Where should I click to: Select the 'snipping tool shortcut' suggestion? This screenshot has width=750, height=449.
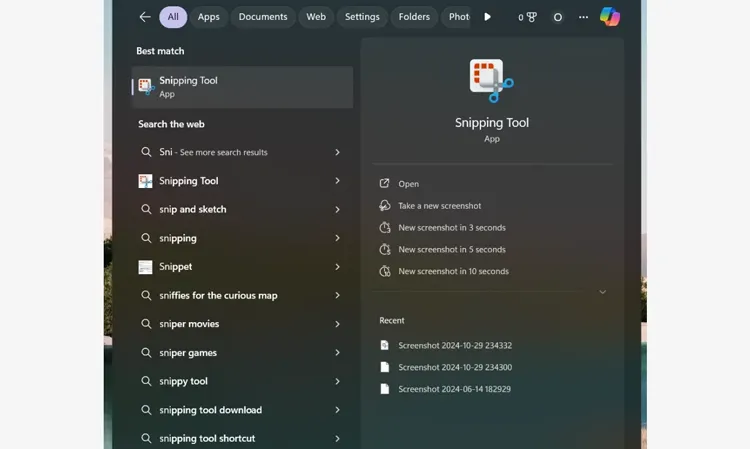pos(243,438)
